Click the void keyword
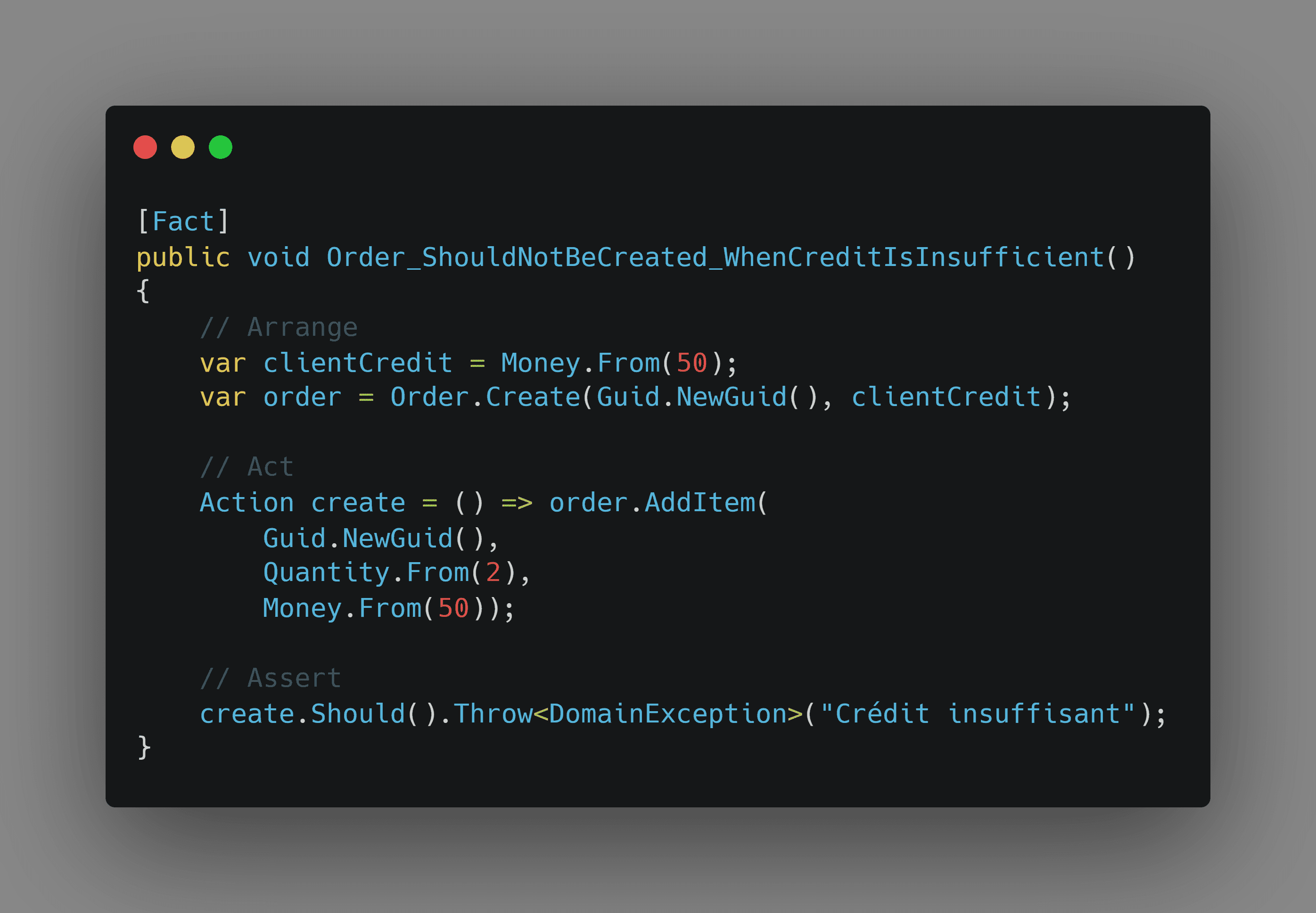Viewport: 1316px width, 913px height. 279,257
